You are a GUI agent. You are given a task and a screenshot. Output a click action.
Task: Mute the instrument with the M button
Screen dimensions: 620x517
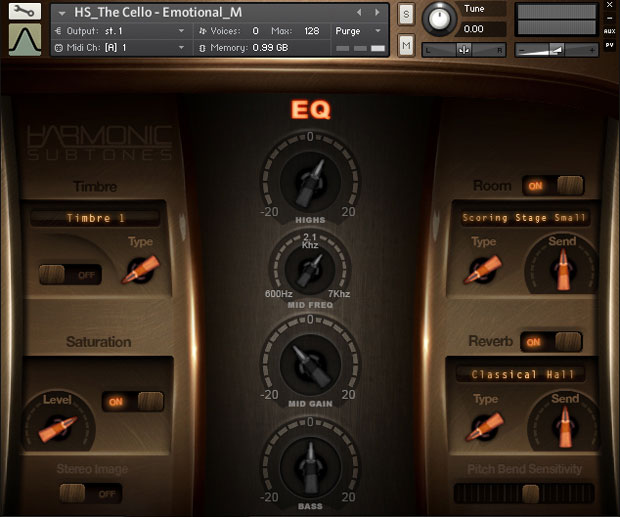[x=405, y=45]
